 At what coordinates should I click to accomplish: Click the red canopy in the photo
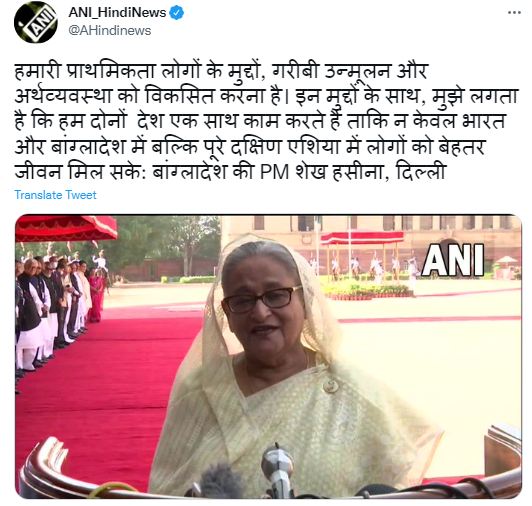pyautogui.click(x=66, y=228)
